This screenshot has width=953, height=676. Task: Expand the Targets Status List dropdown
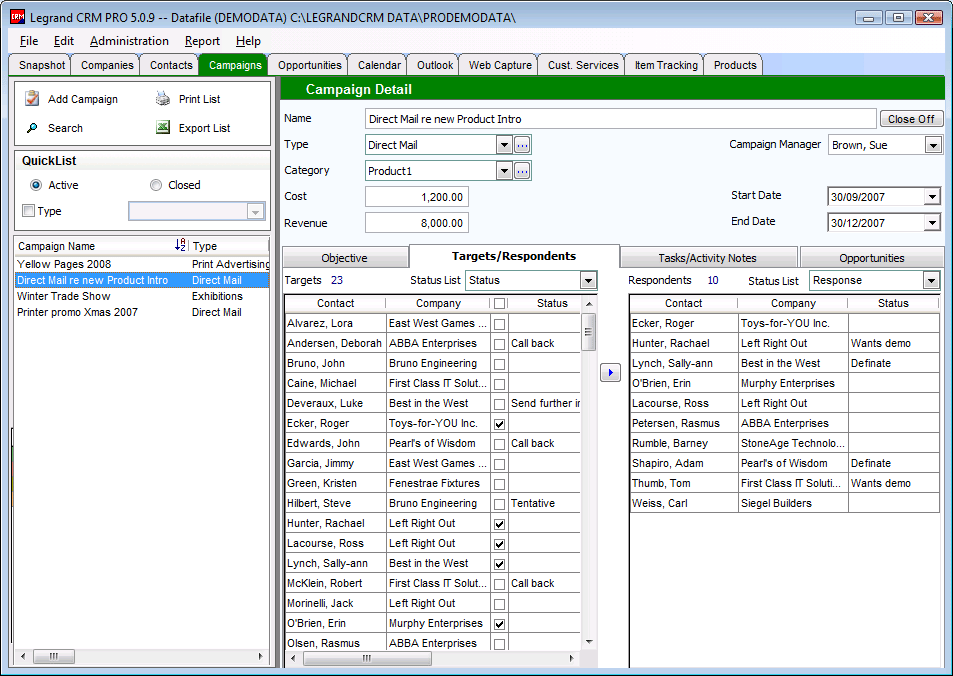click(588, 280)
